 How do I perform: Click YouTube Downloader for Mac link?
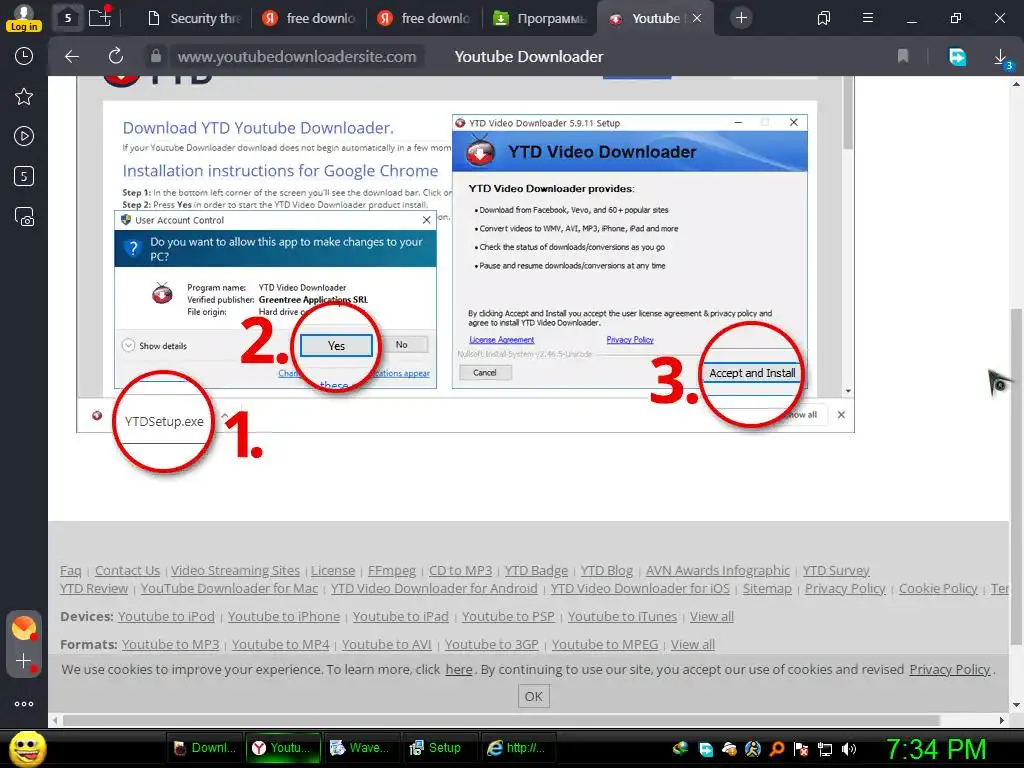pos(229,588)
